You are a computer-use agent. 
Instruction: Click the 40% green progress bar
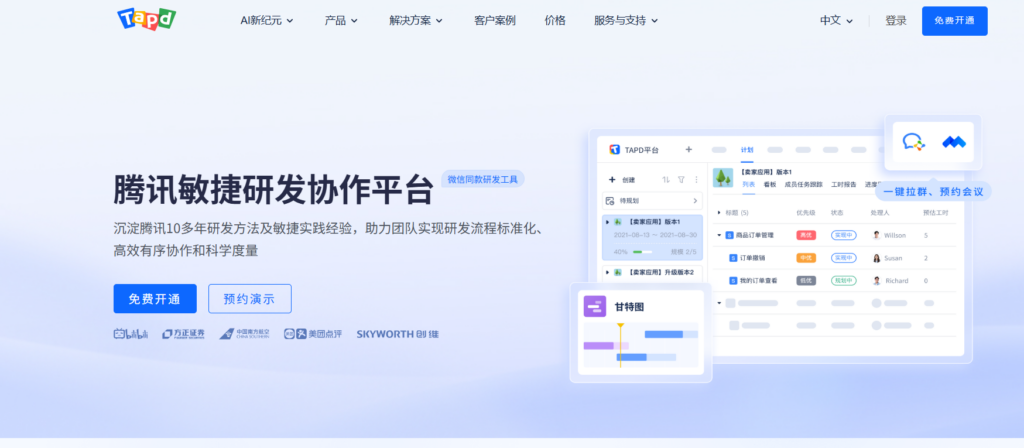[x=642, y=252]
